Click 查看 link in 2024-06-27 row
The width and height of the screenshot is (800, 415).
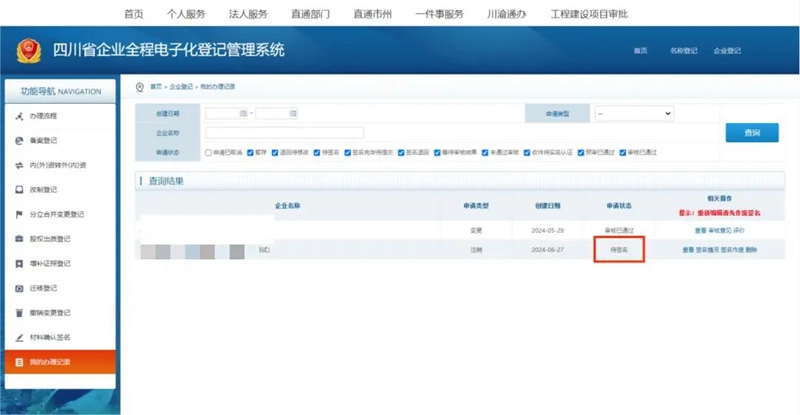coord(688,250)
